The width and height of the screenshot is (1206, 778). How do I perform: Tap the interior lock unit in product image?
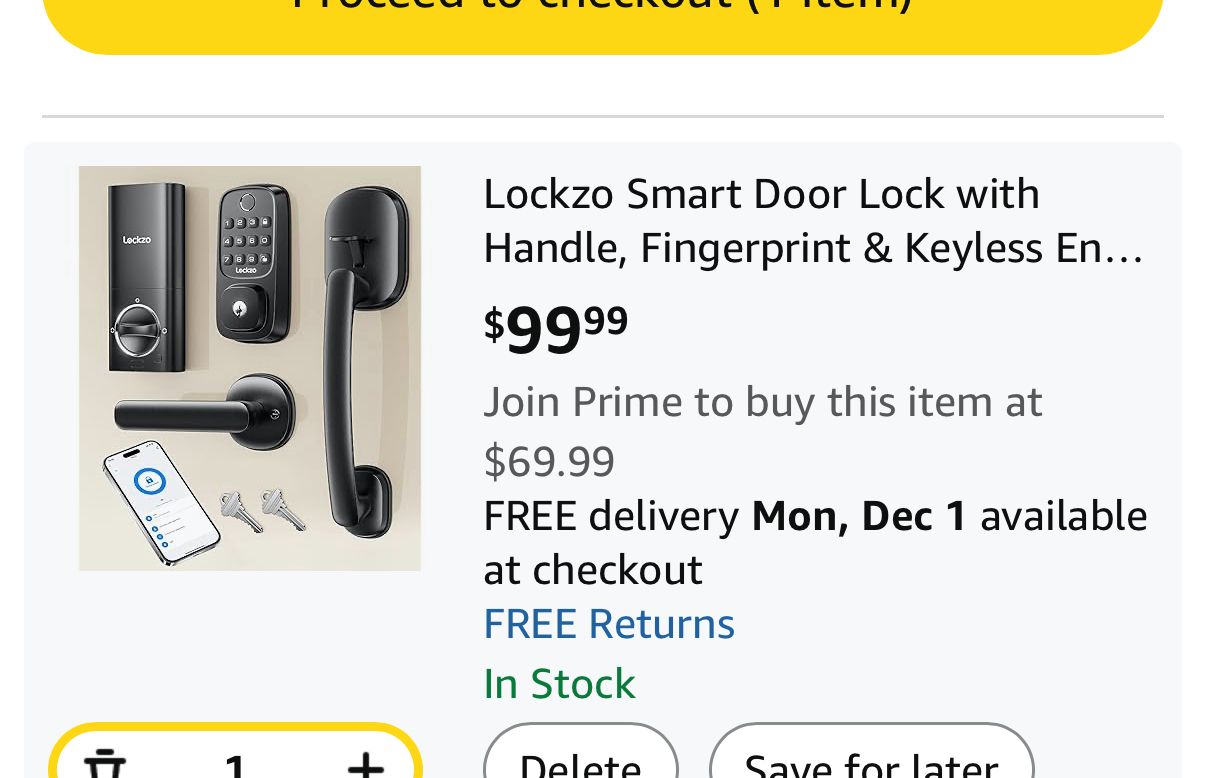point(146,278)
